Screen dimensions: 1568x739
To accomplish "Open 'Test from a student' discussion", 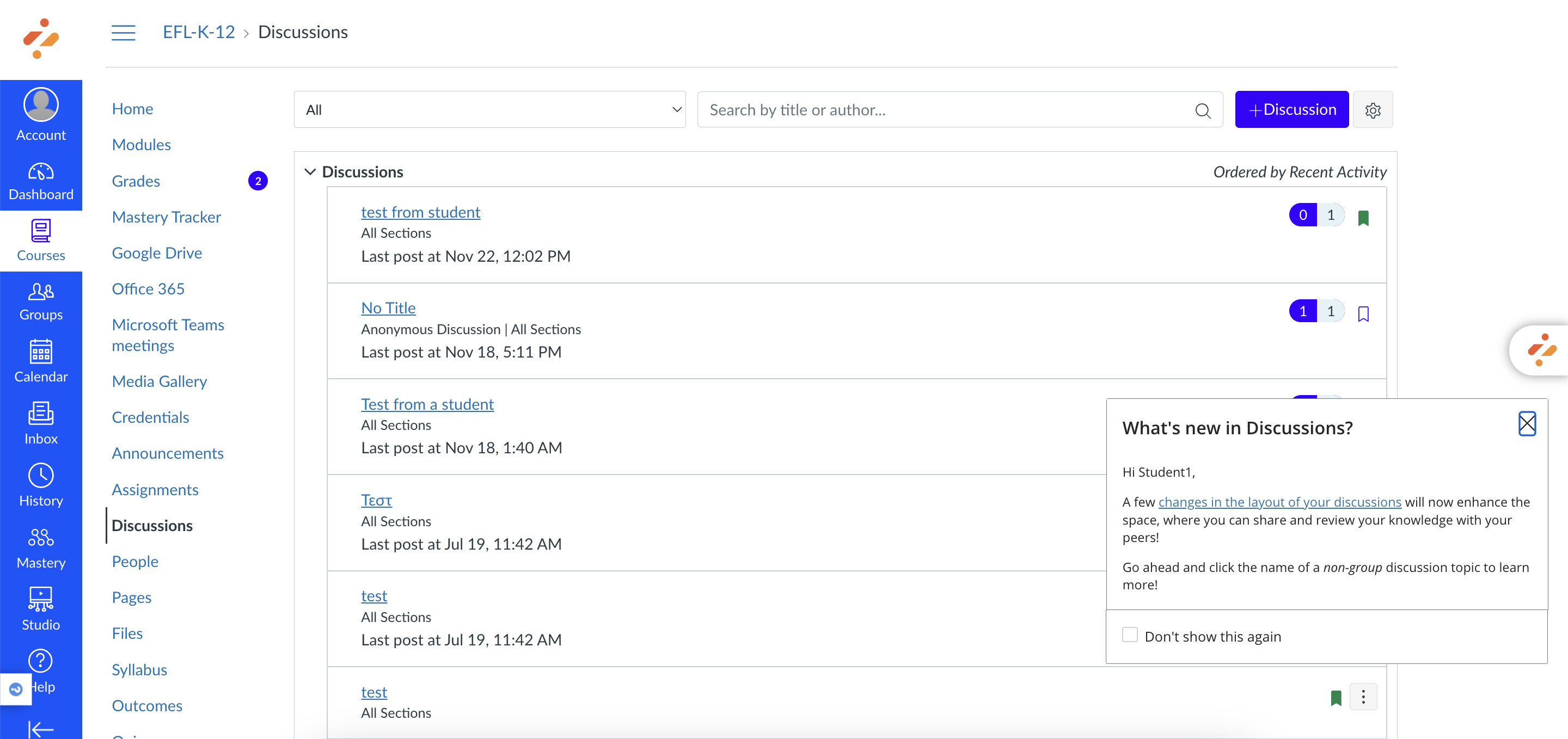I will [427, 404].
